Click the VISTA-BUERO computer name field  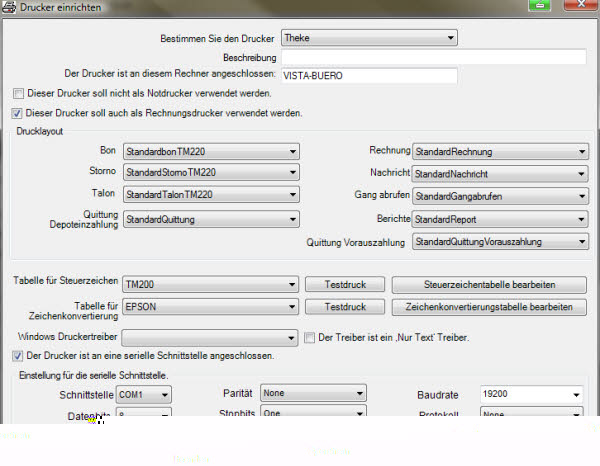(368, 75)
